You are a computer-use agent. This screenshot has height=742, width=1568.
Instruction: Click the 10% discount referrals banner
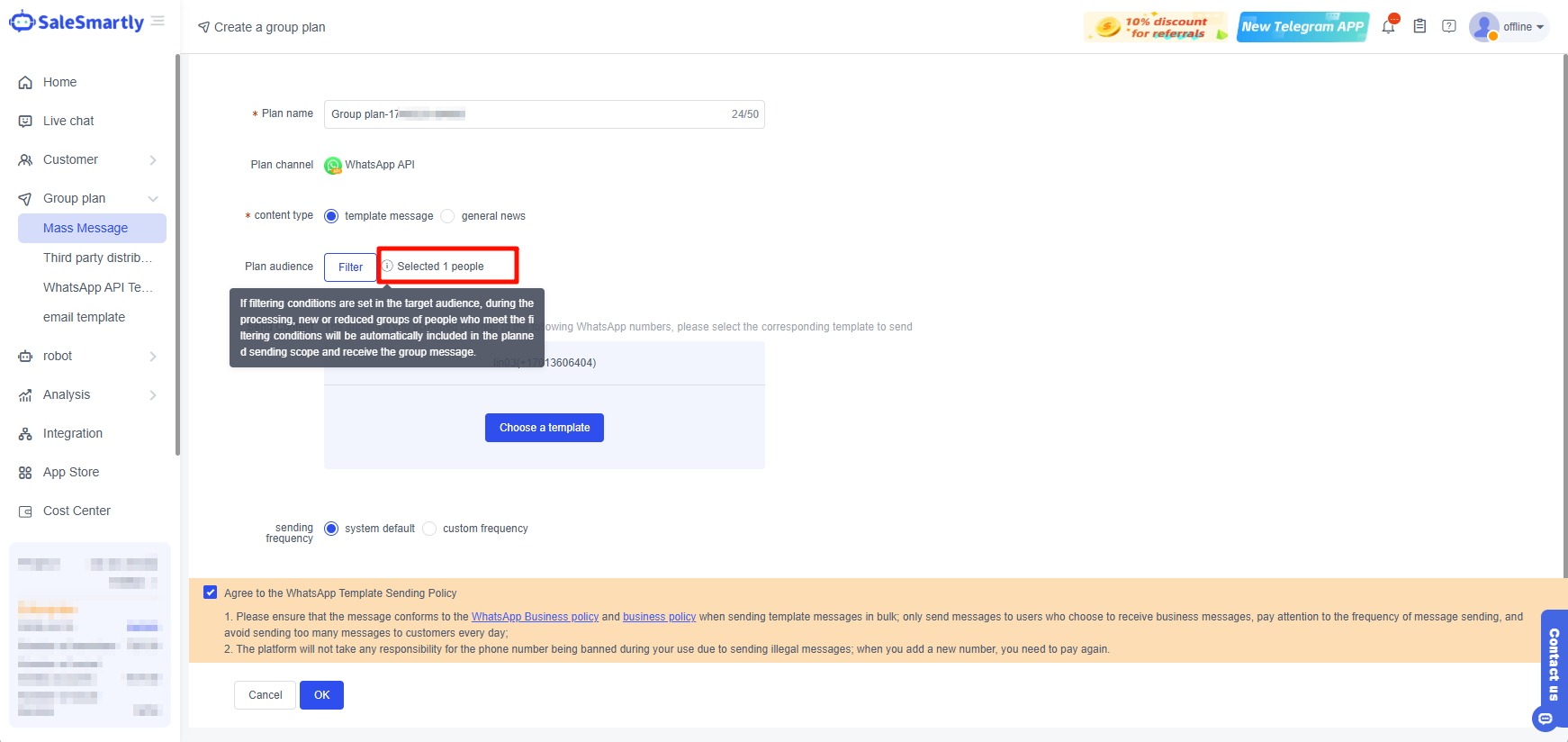coord(1156,27)
